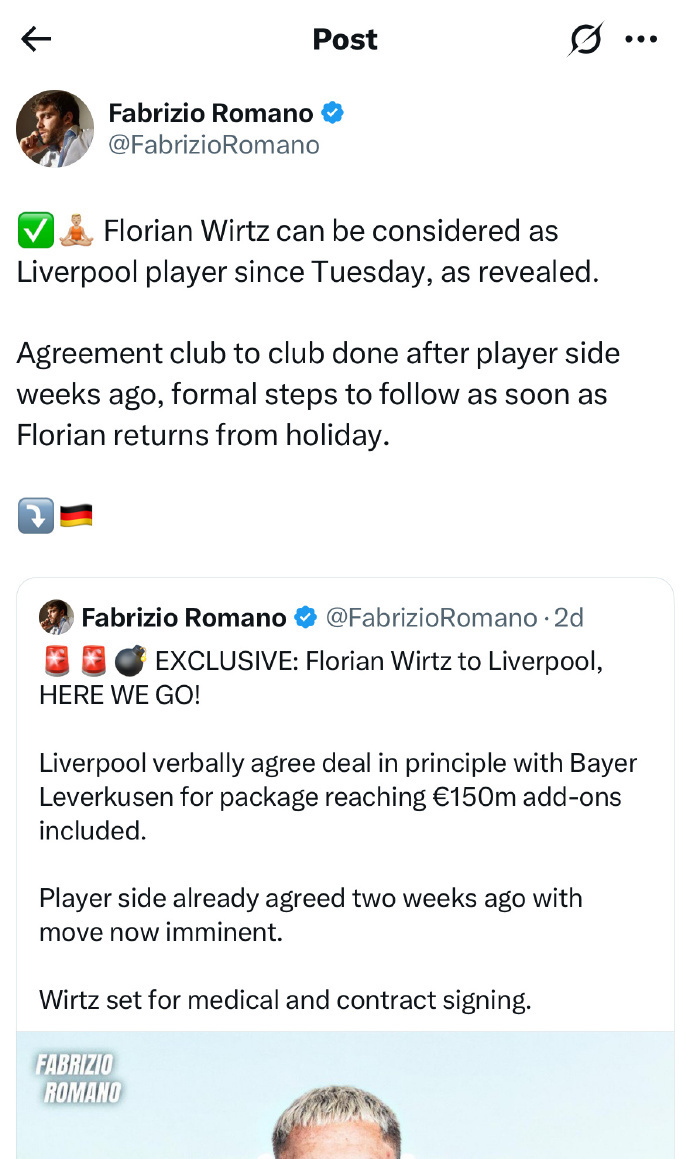Tap the small avatar in the quoted post
This screenshot has width=690, height=1159.
point(56,618)
